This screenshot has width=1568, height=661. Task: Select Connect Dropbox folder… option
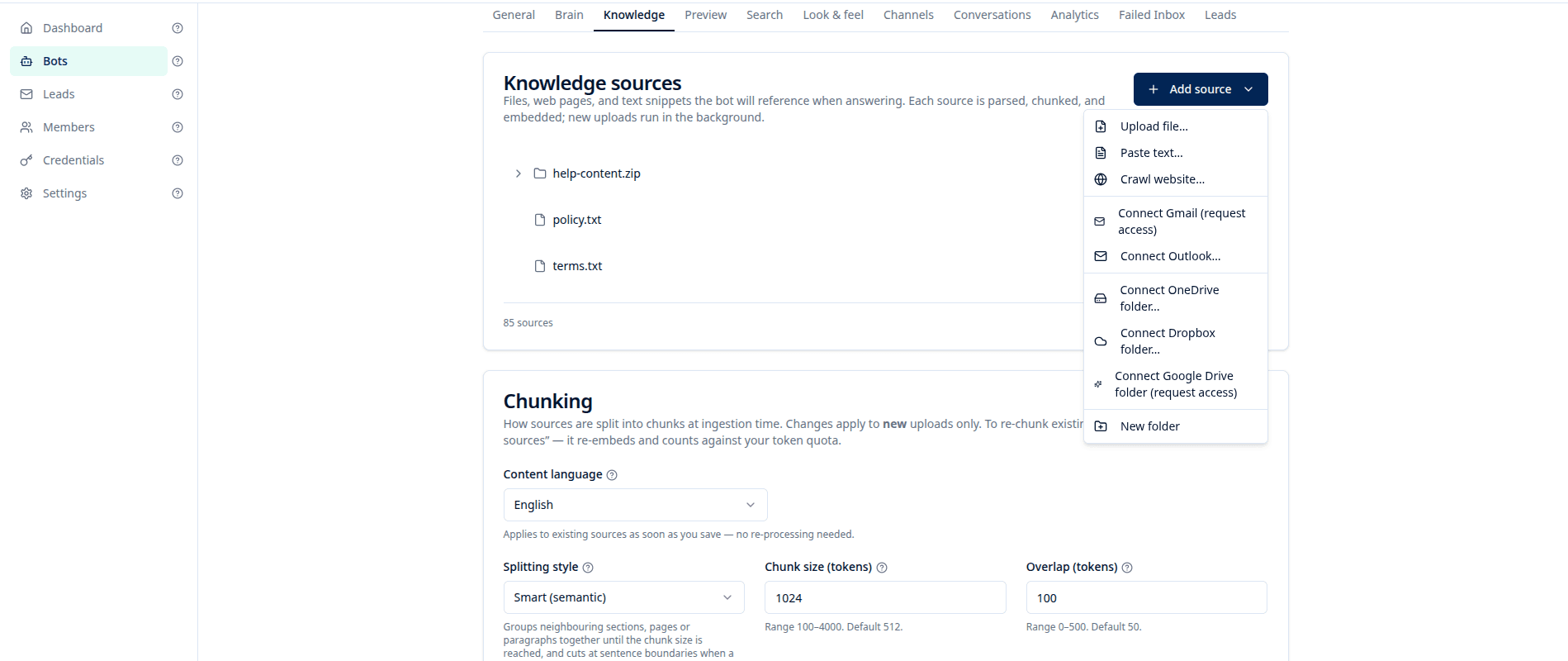pyautogui.click(x=1176, y=341)
